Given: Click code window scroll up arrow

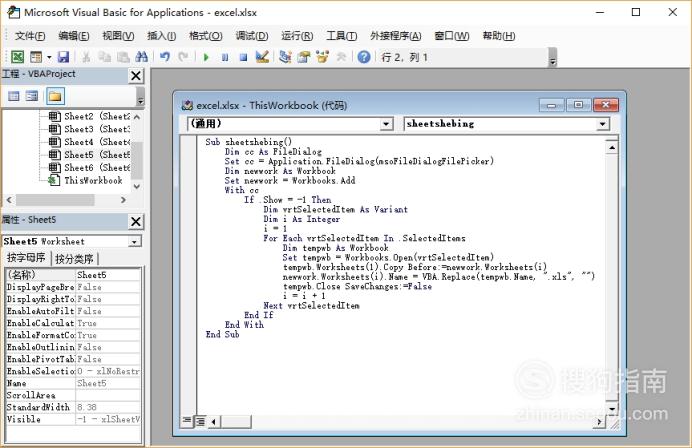Looking at the screenshot, I should pyautogui.click(x=612, y=147).
